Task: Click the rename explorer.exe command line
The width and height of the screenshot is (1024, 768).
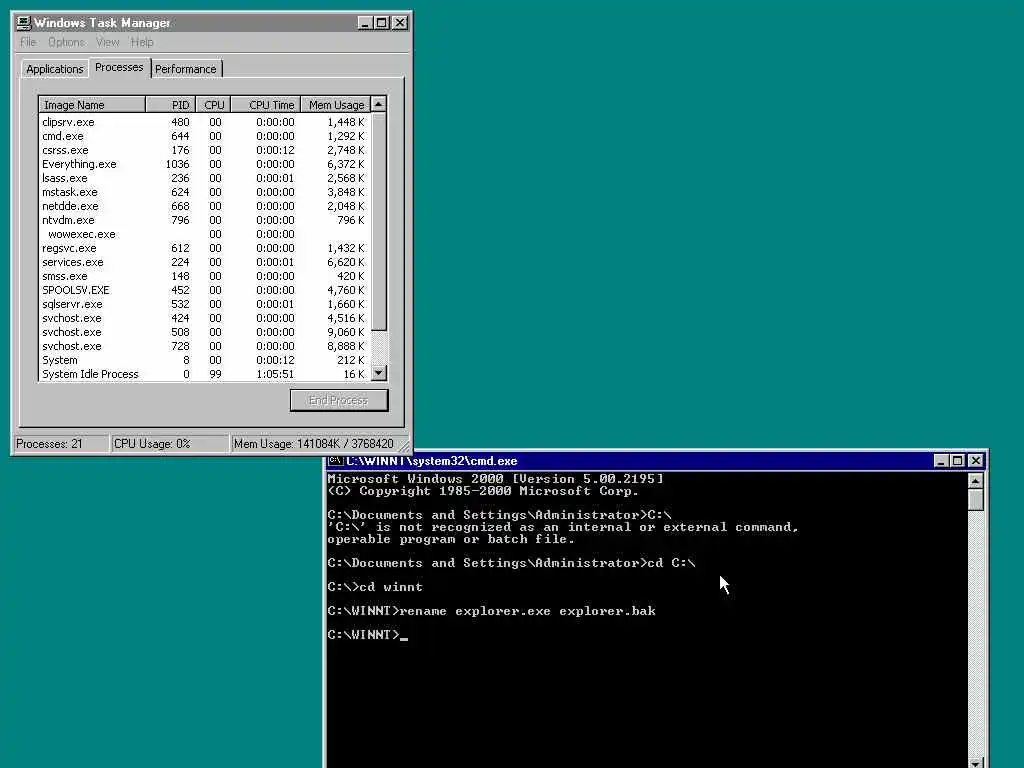Action: coord(492,611)
